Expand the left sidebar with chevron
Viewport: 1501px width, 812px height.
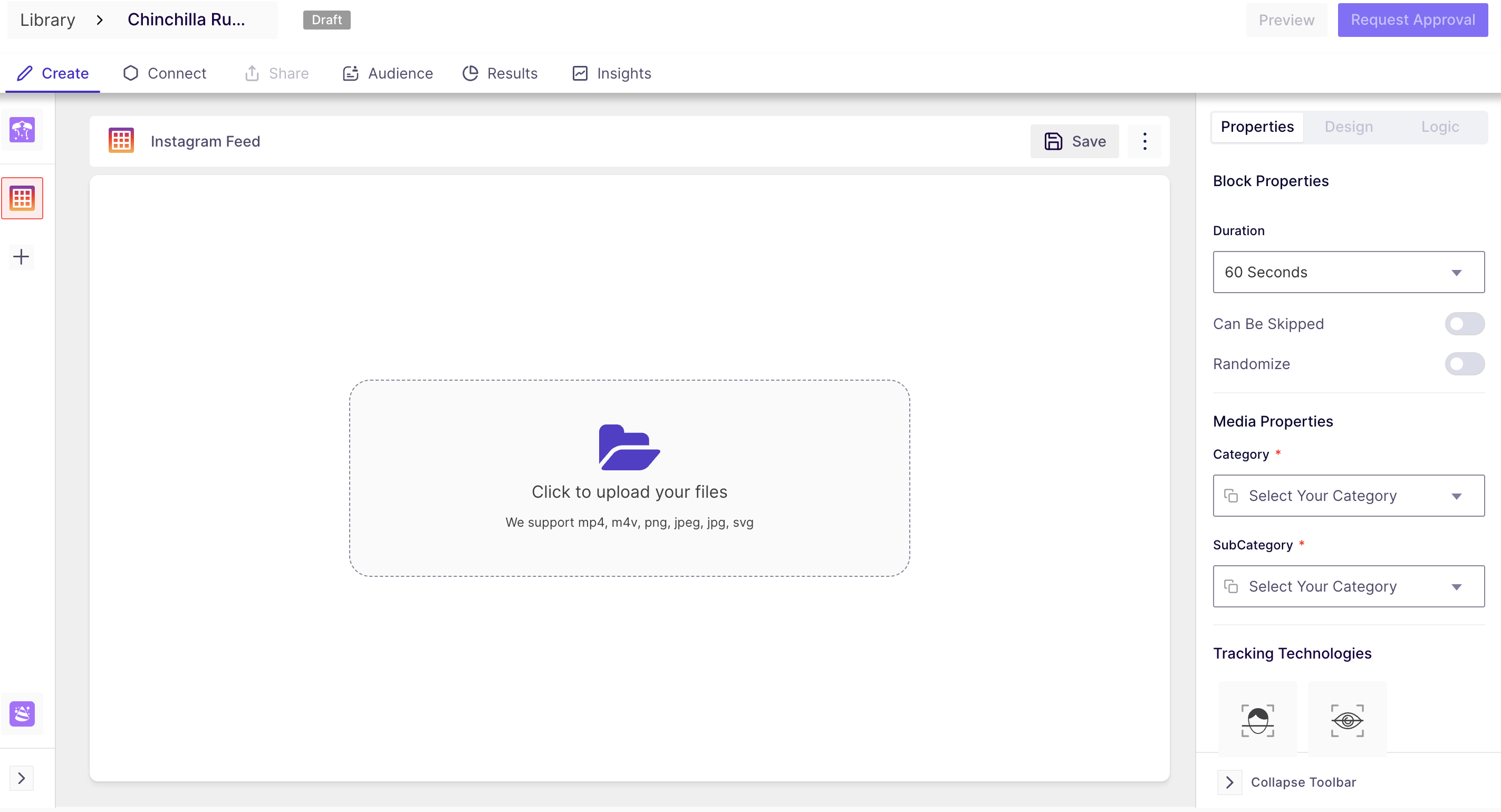click(x=22, y=778)
